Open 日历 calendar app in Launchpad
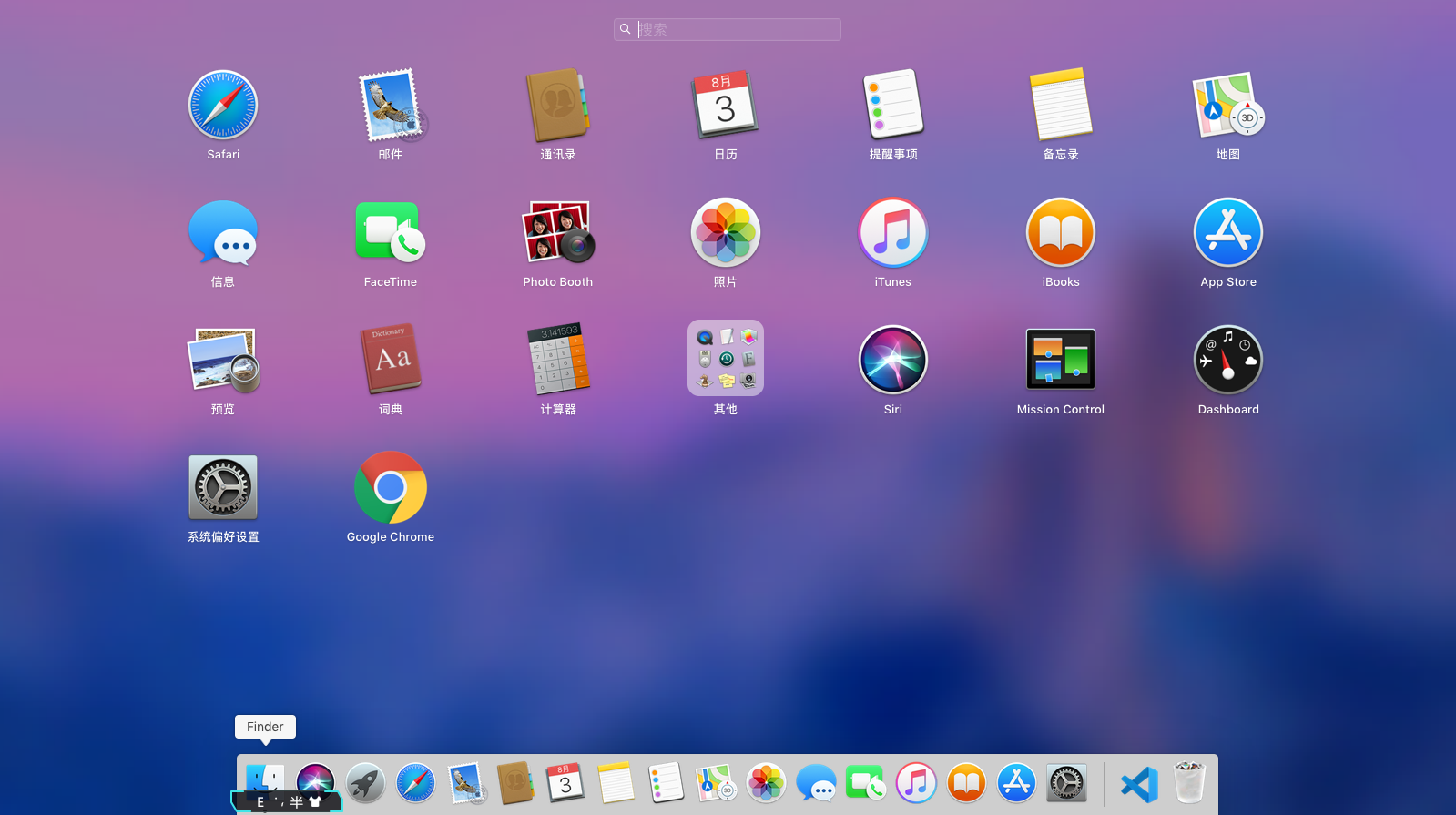 (726, 105)
